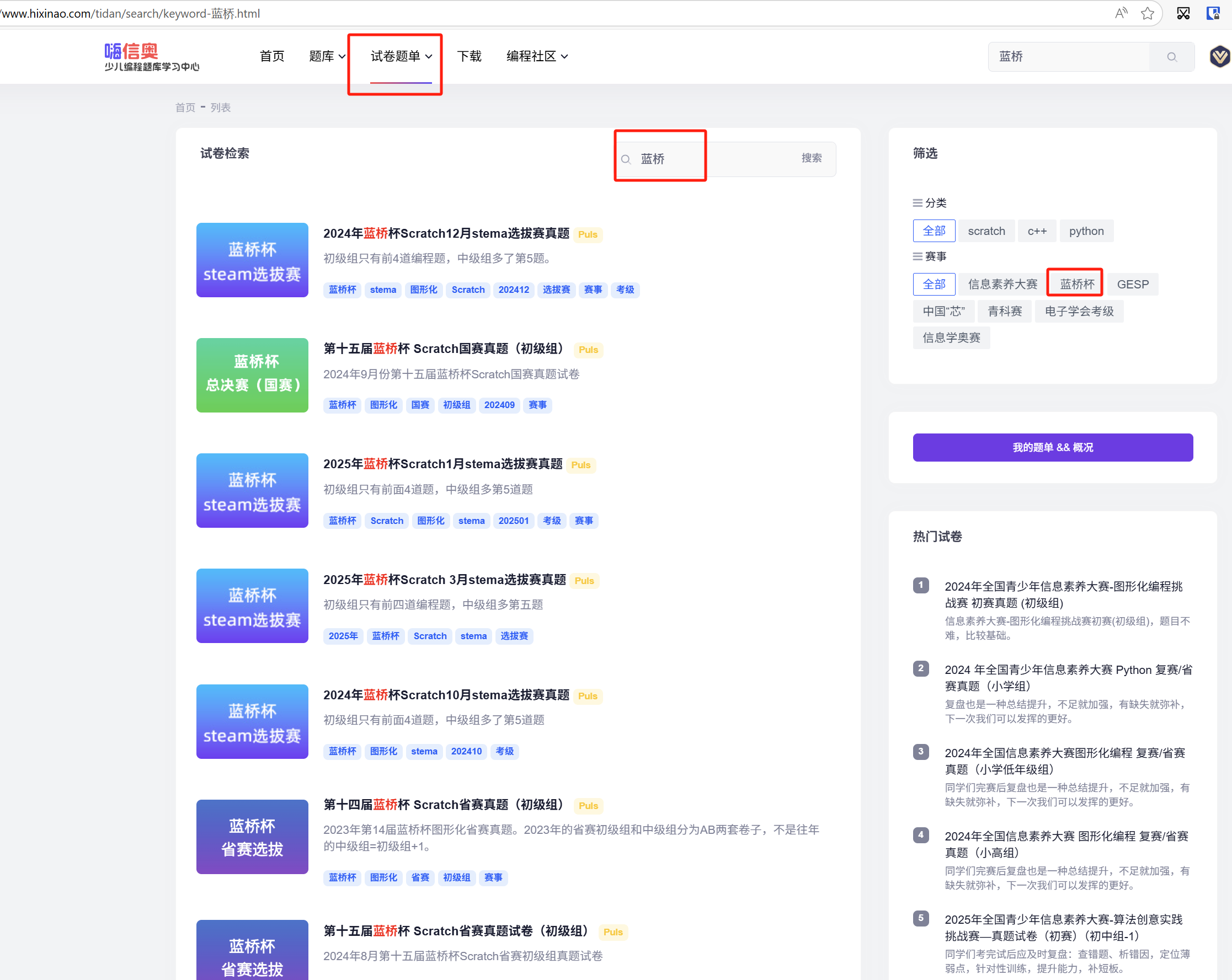The height and width of the screenshot is (980, 1232).
Task: Click the browser read aloud icon
Action: coord(1121,13)
